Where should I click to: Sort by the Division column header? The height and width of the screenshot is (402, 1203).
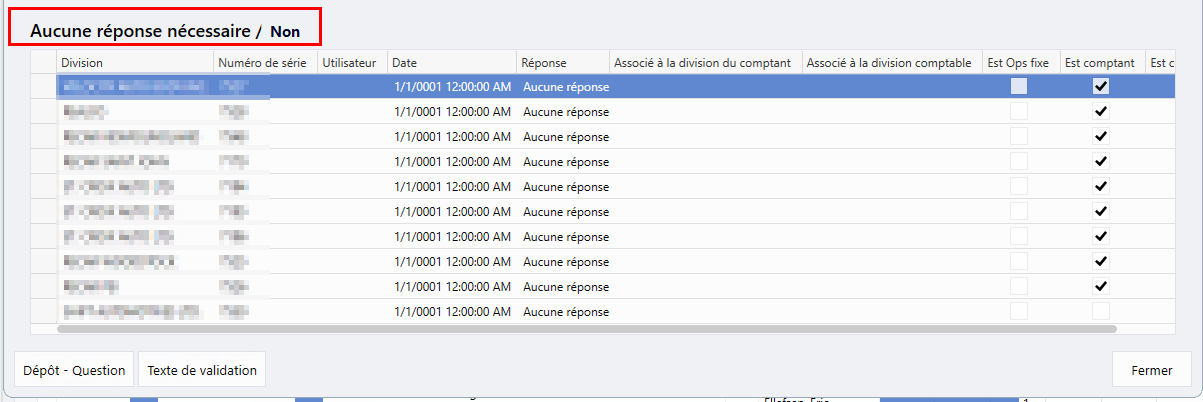pyautogui.click(x=134, y=63)
